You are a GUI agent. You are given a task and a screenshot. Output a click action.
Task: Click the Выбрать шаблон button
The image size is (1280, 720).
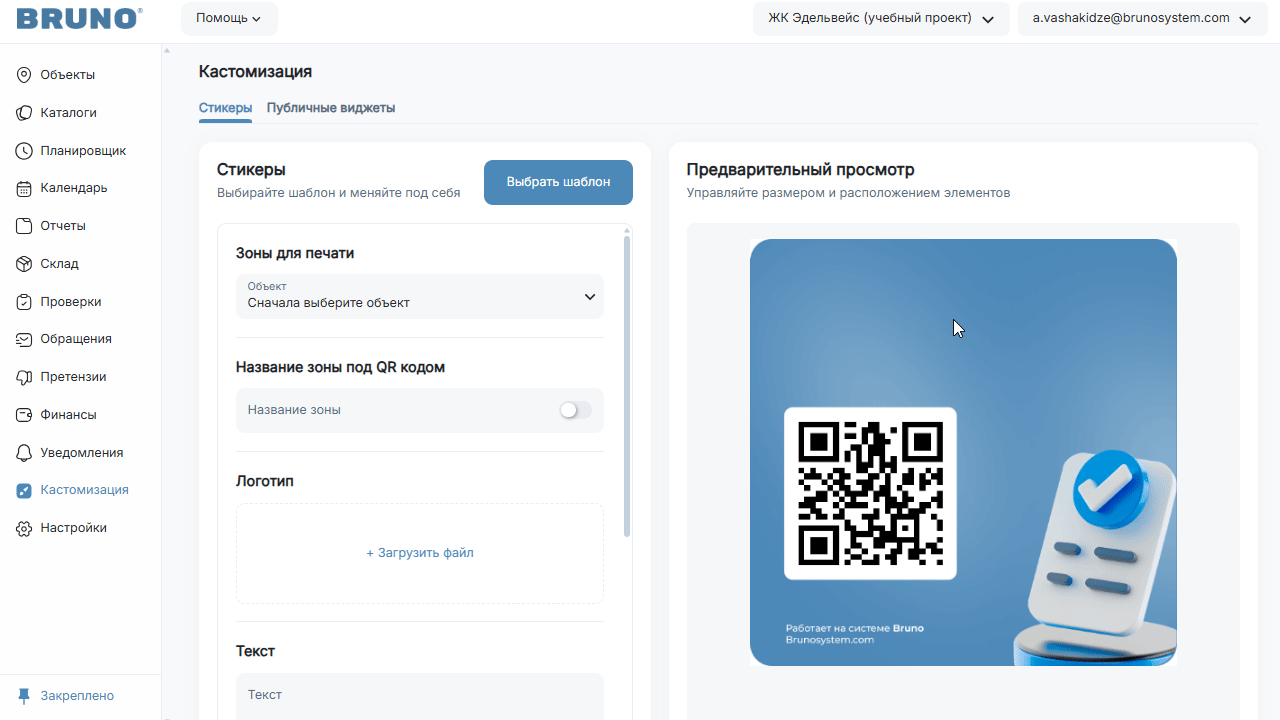pos(558,182)
